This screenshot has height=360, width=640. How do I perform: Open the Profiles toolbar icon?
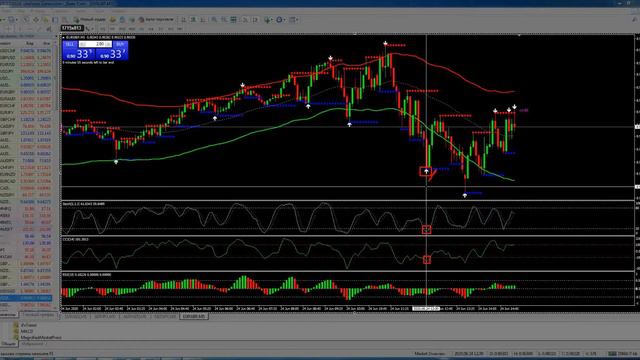(x=13, y=20)
